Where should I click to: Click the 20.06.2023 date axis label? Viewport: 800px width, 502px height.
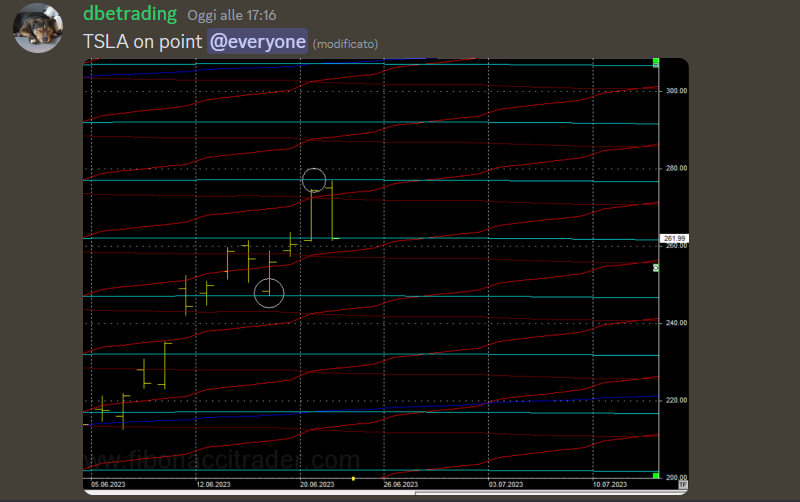point(317,485)
